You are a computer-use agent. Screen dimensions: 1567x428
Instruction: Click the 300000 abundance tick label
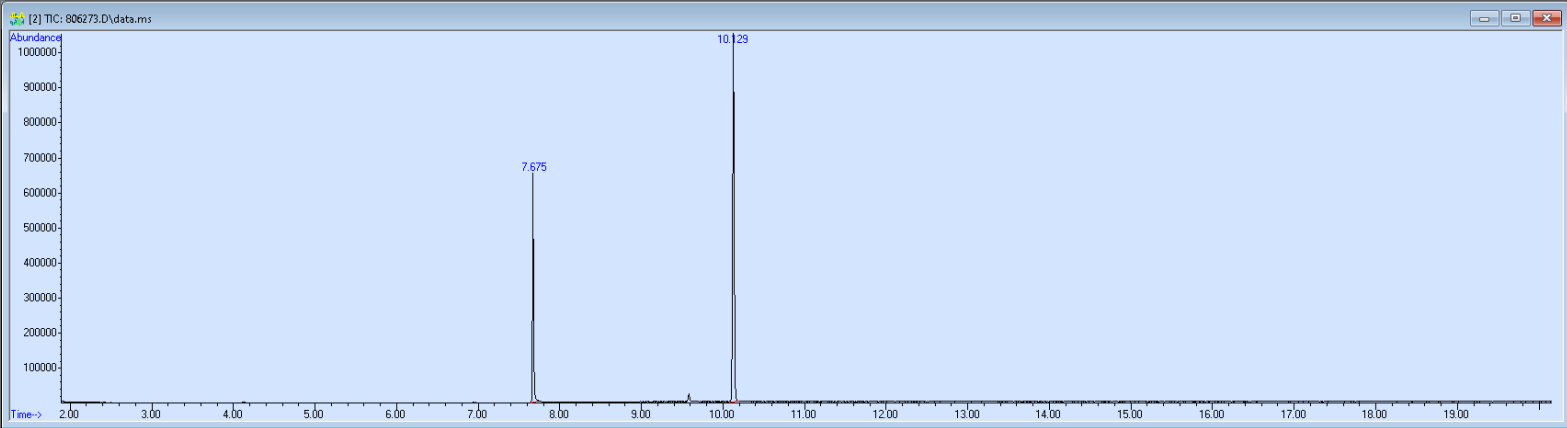pos(38,298)
